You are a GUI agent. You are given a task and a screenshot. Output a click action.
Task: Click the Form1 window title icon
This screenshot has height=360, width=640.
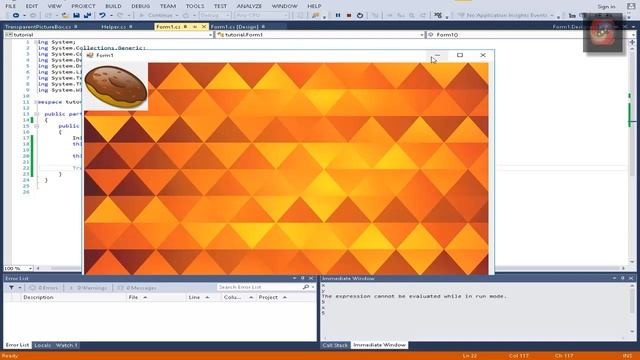[90, 55]
